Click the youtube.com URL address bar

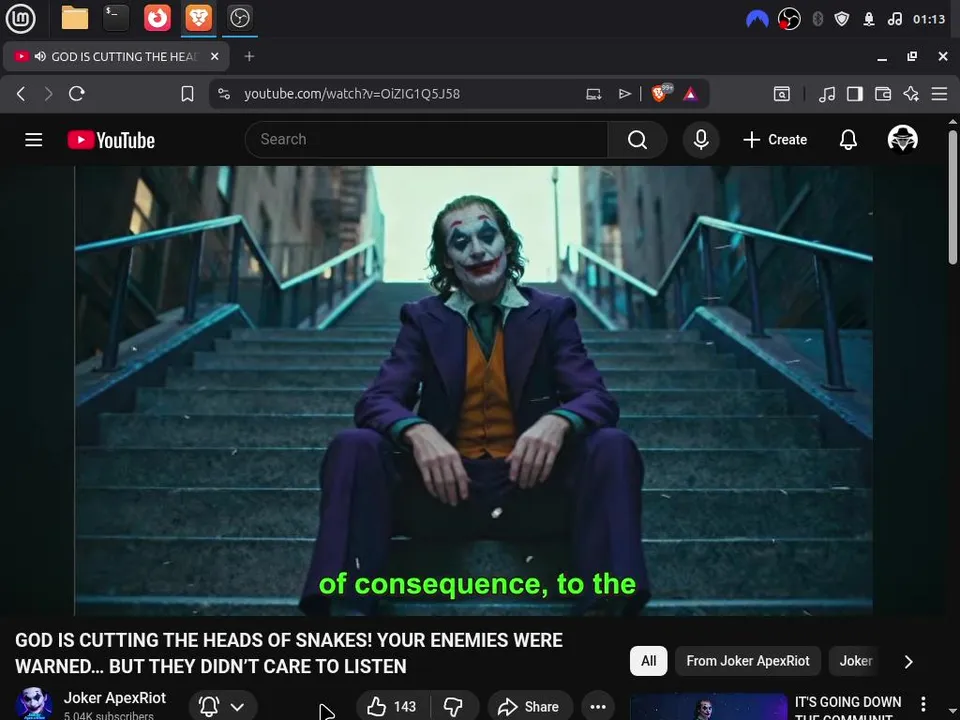(x=352, y=94)
